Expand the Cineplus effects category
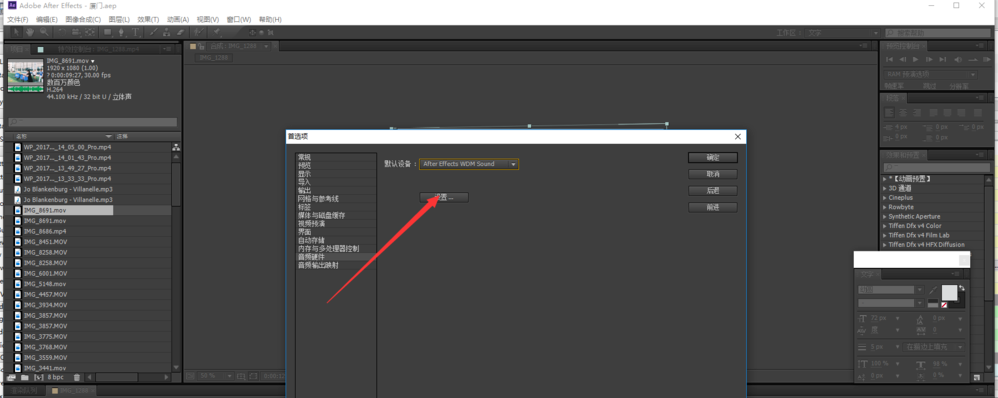The width and height of the screenshot is (998, 398). [885, 198]
